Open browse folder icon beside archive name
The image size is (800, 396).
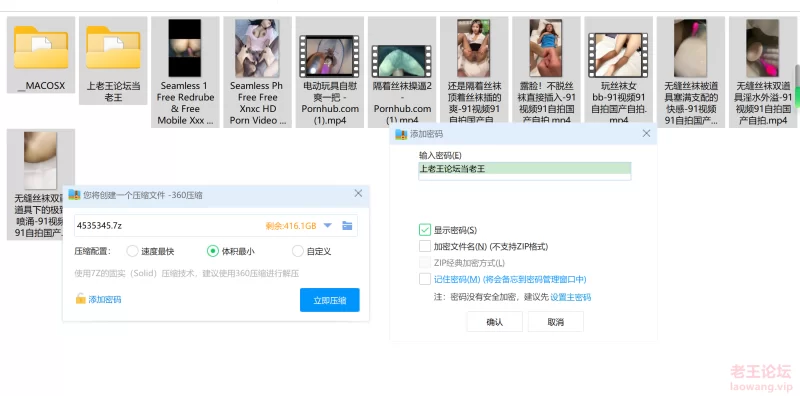point(347,226)
